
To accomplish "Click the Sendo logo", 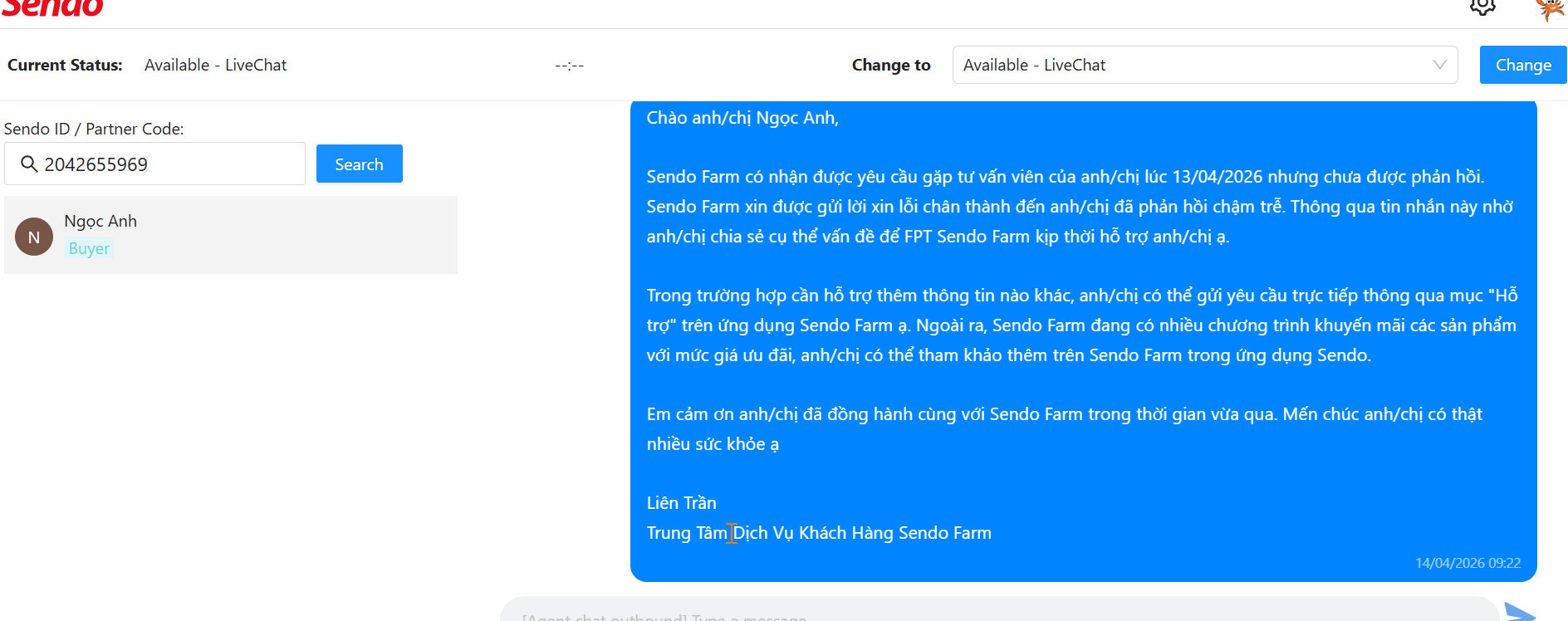I will point(52,8).
